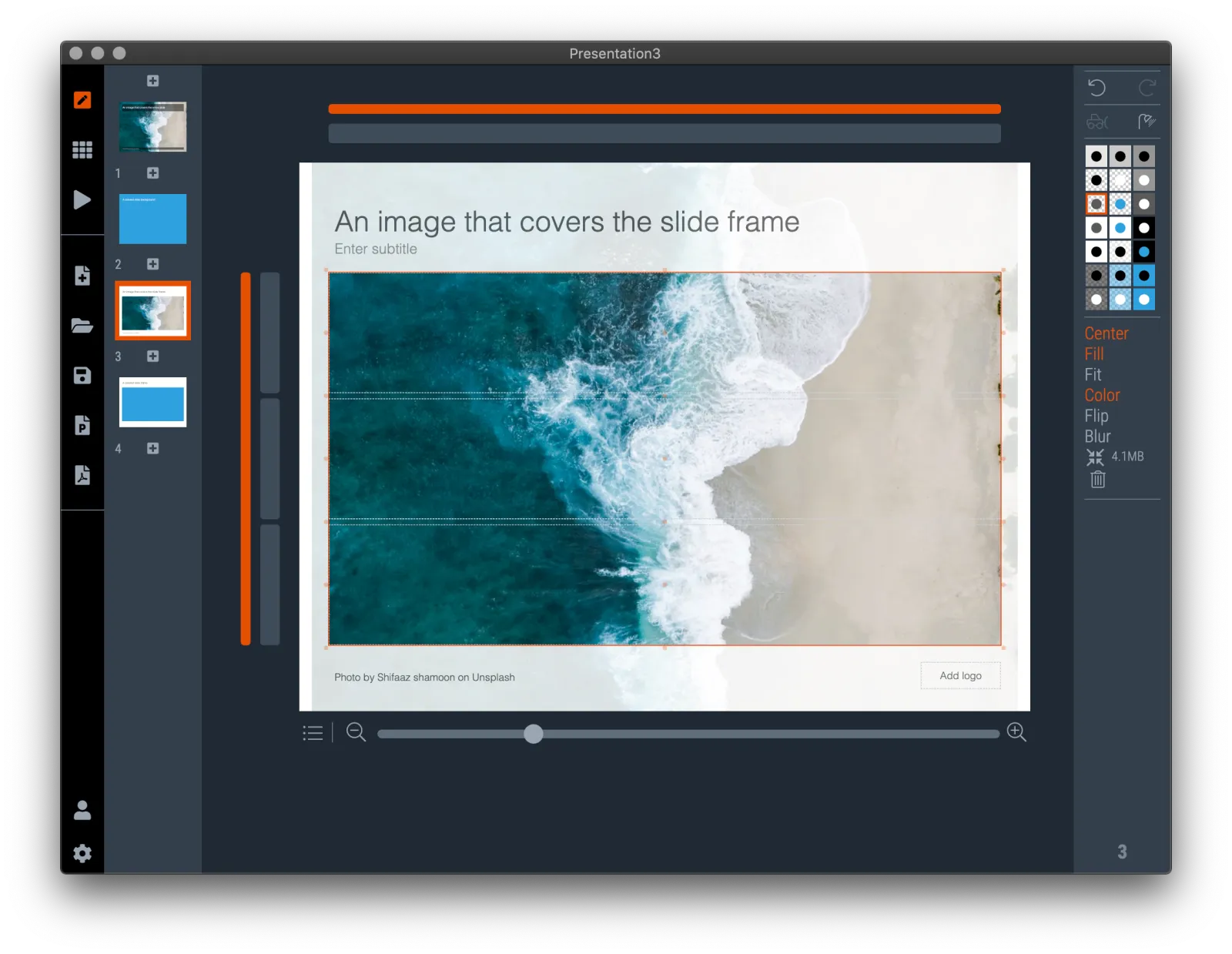Click the ocean beach image on the slide

click(x=665, y=459)
